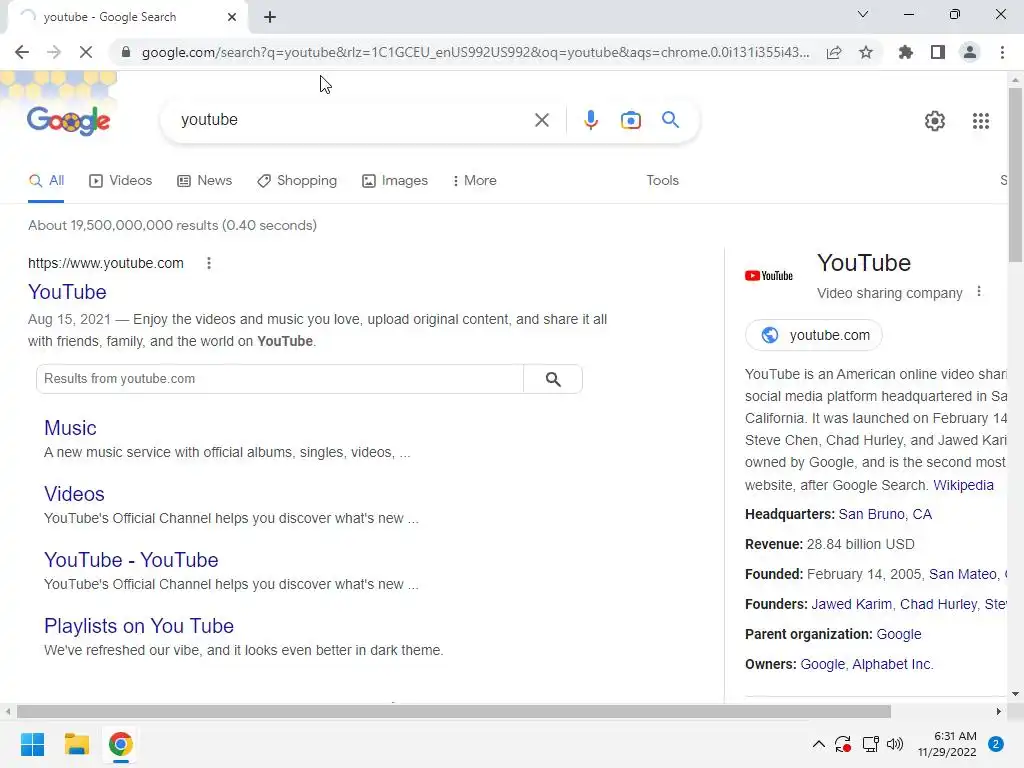Submit search with magnifier icon

(670, 120)
